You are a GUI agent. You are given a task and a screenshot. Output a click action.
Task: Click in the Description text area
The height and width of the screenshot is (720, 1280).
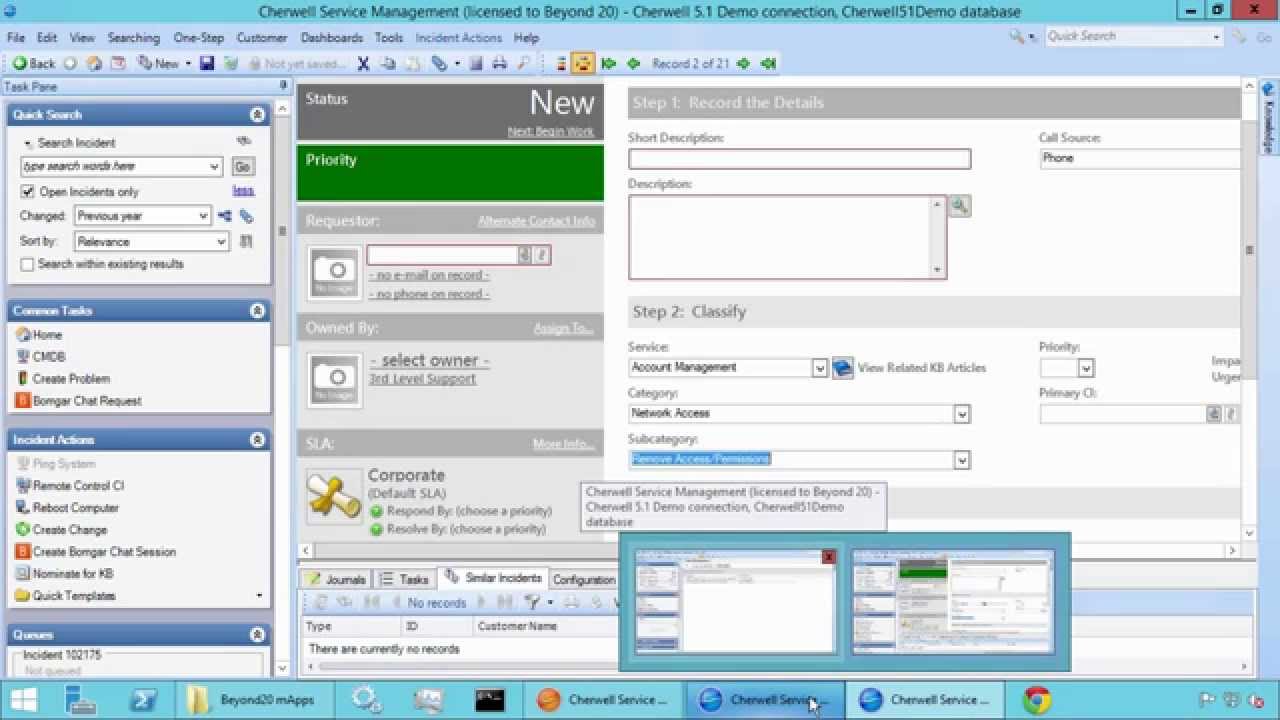[x=781, y=237]
